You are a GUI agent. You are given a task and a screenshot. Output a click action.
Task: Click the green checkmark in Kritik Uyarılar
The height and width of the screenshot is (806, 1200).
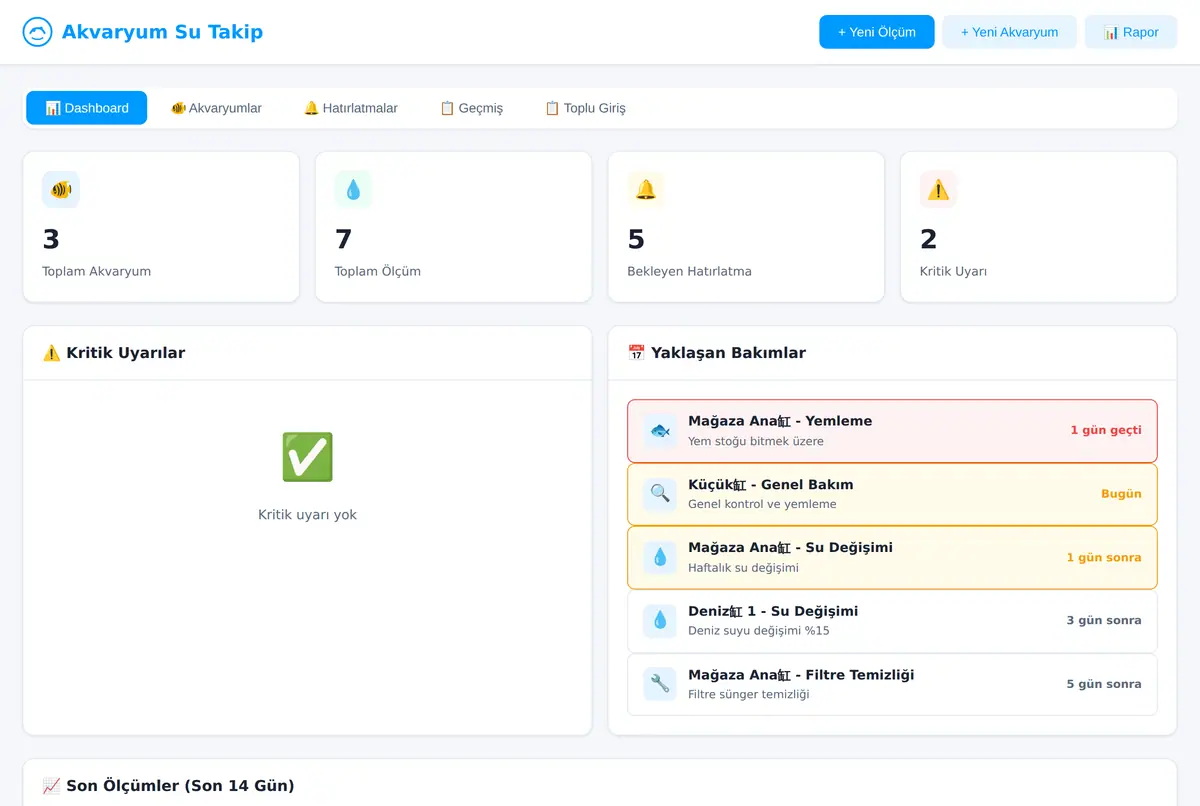point(307,457)
